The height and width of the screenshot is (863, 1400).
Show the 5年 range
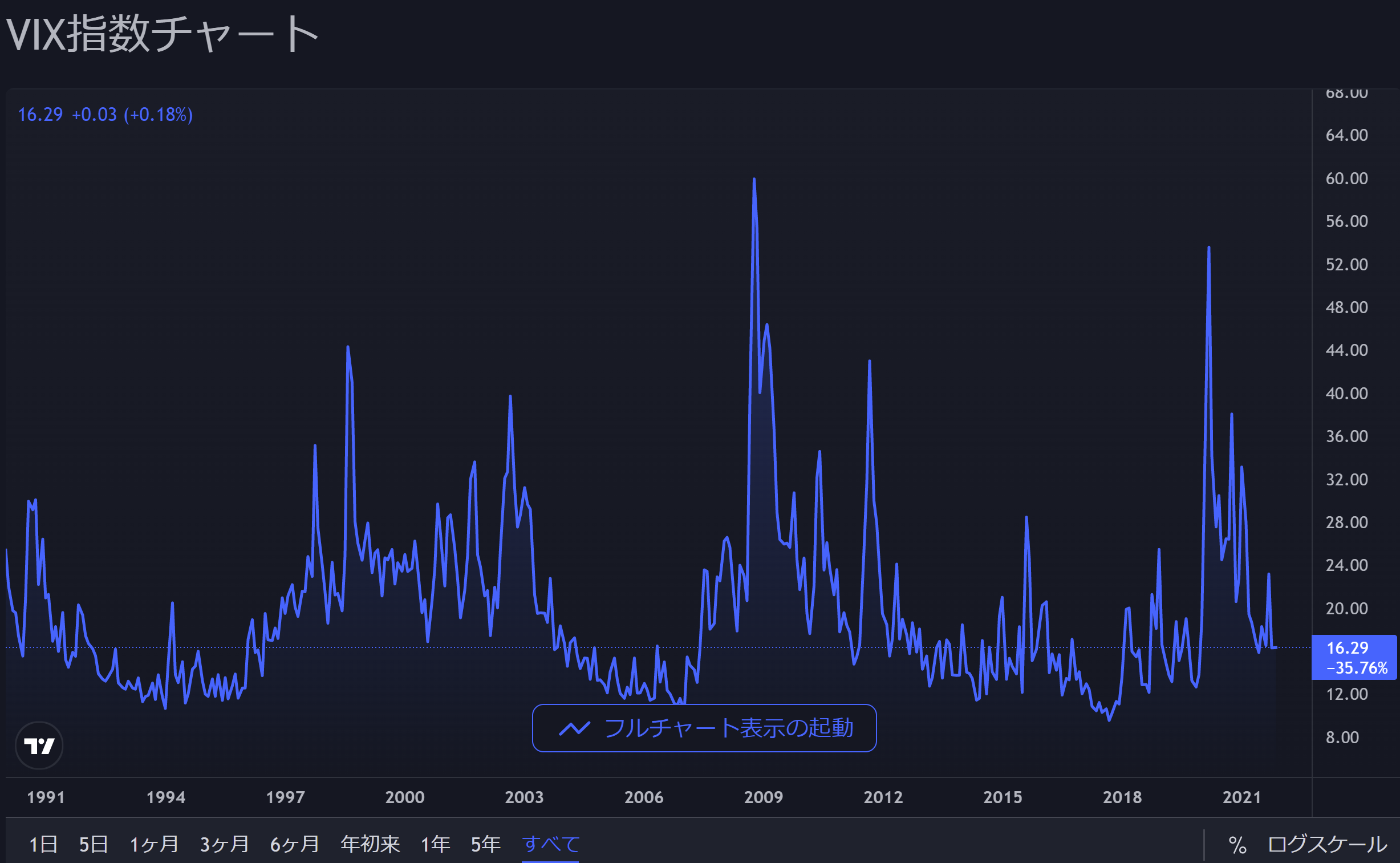[x=485, y=844]
